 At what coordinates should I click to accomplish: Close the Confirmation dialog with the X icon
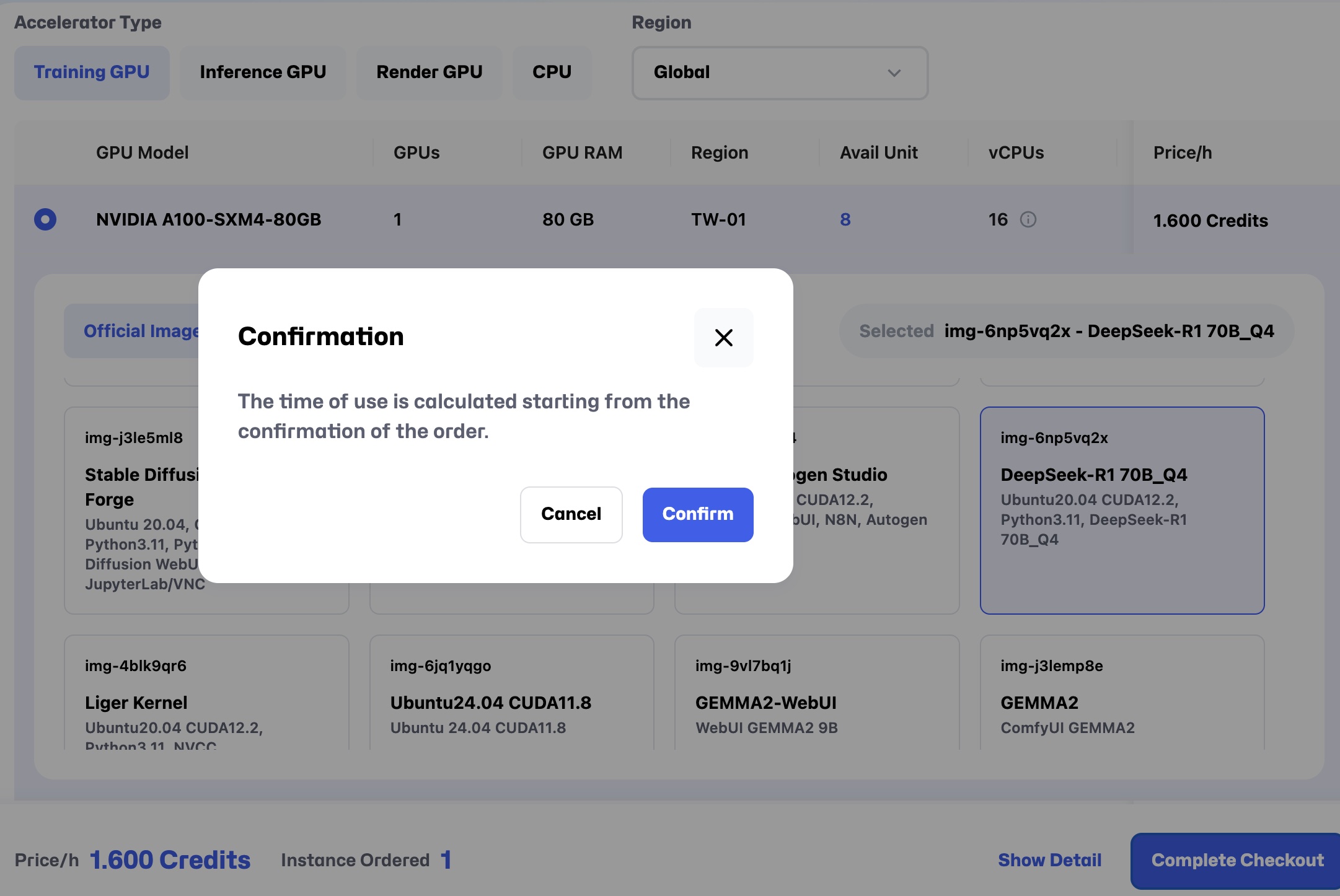(723, 338)
